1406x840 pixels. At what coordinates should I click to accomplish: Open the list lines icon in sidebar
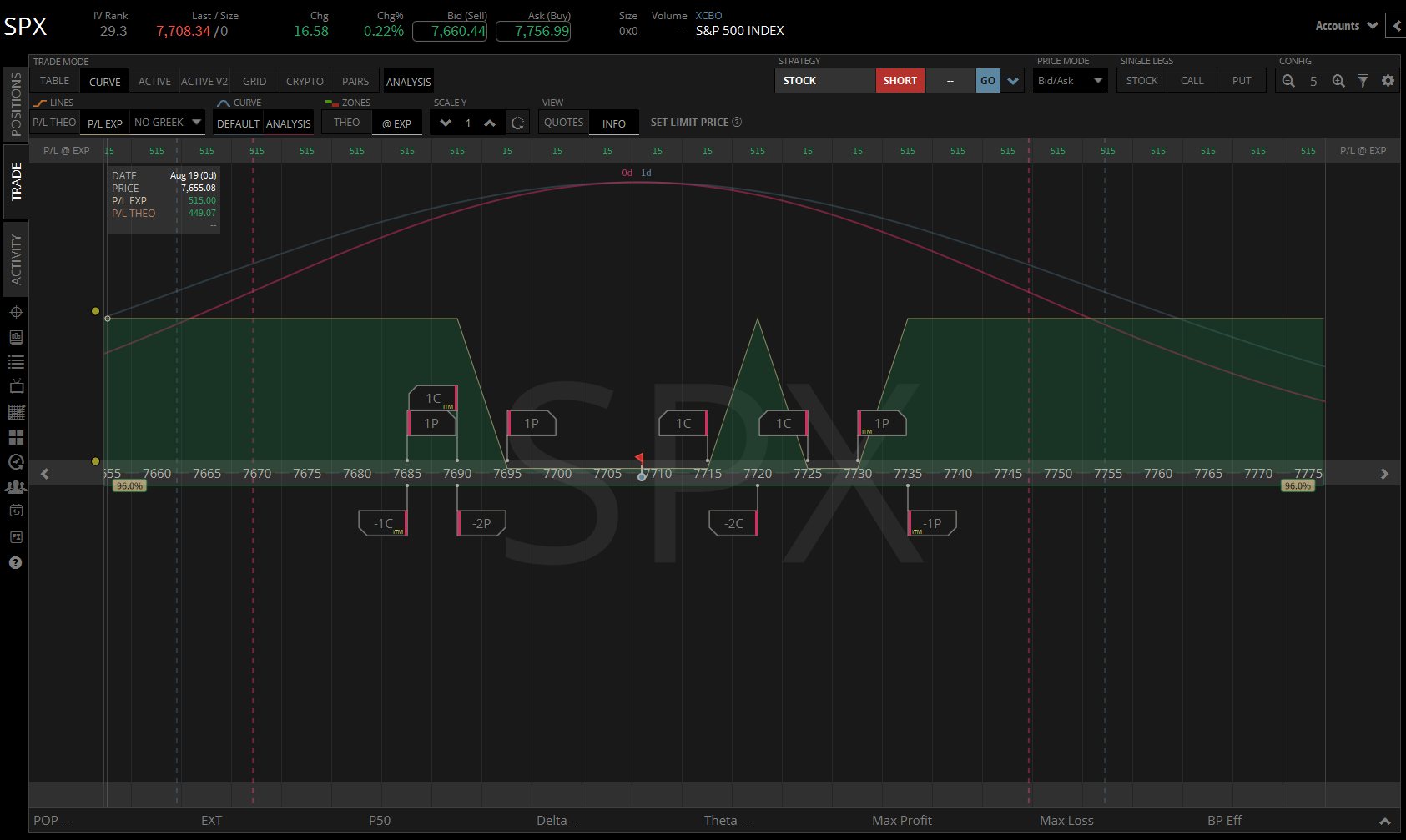[16, 362]
